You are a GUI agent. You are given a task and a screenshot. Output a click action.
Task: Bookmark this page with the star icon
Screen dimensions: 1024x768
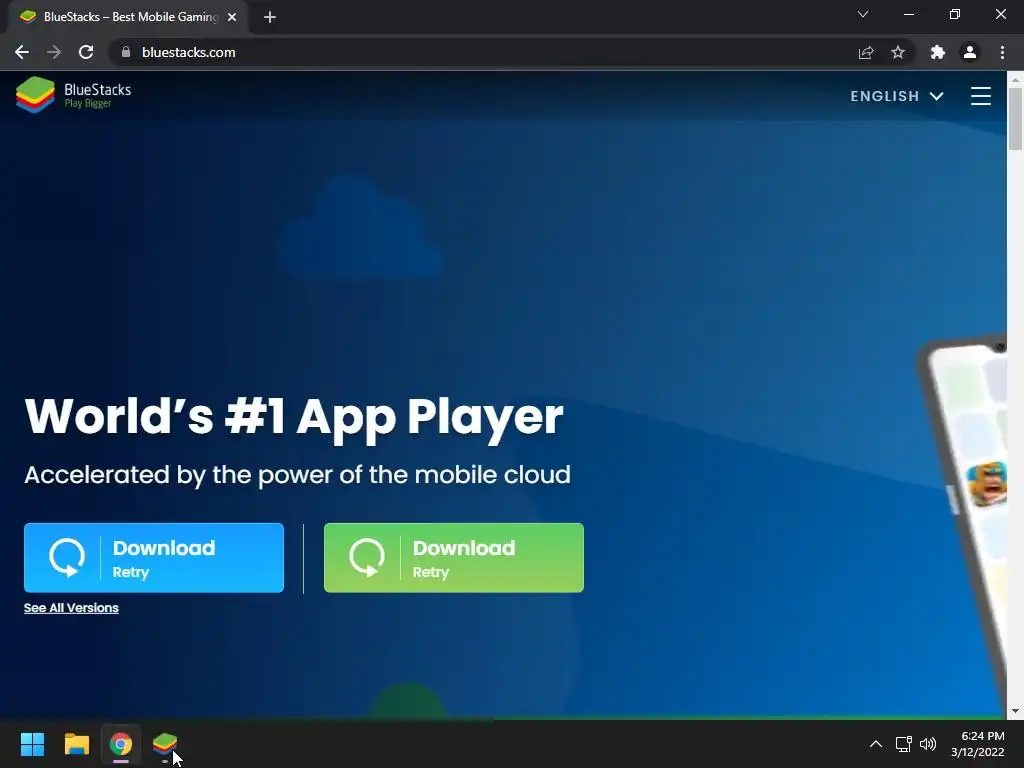pos(898,52)
